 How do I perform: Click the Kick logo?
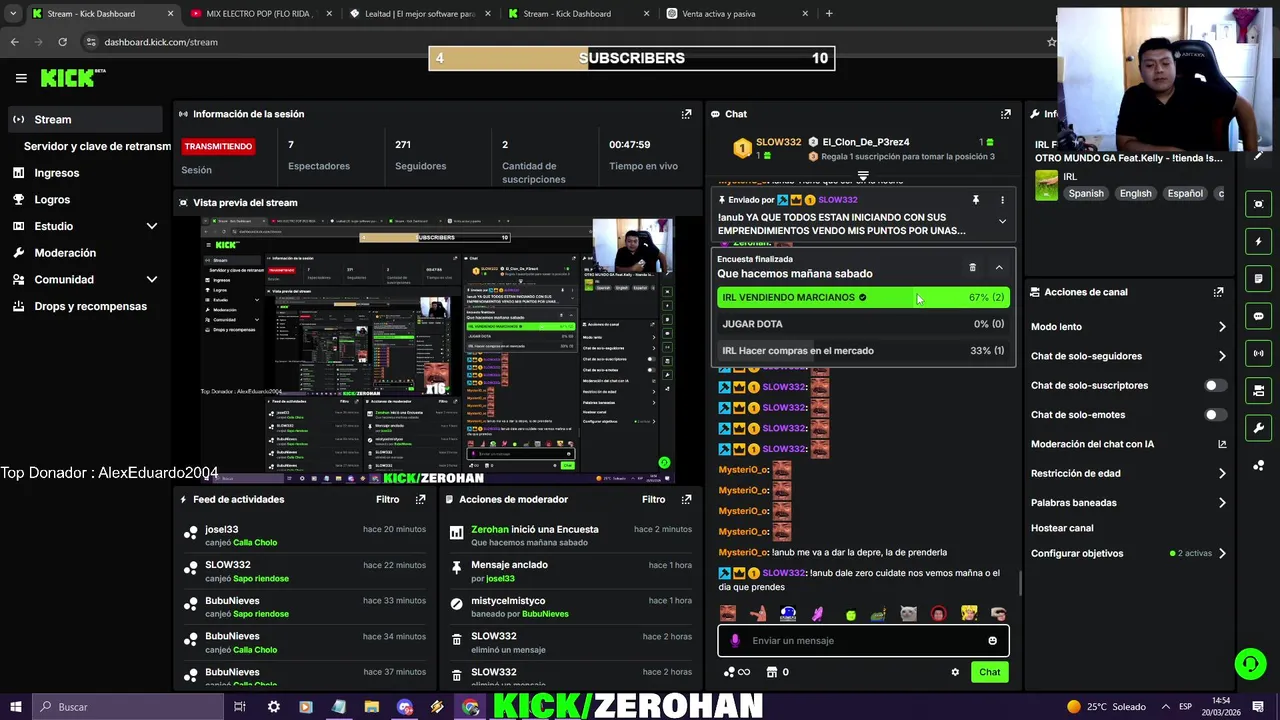pos(73,78)
